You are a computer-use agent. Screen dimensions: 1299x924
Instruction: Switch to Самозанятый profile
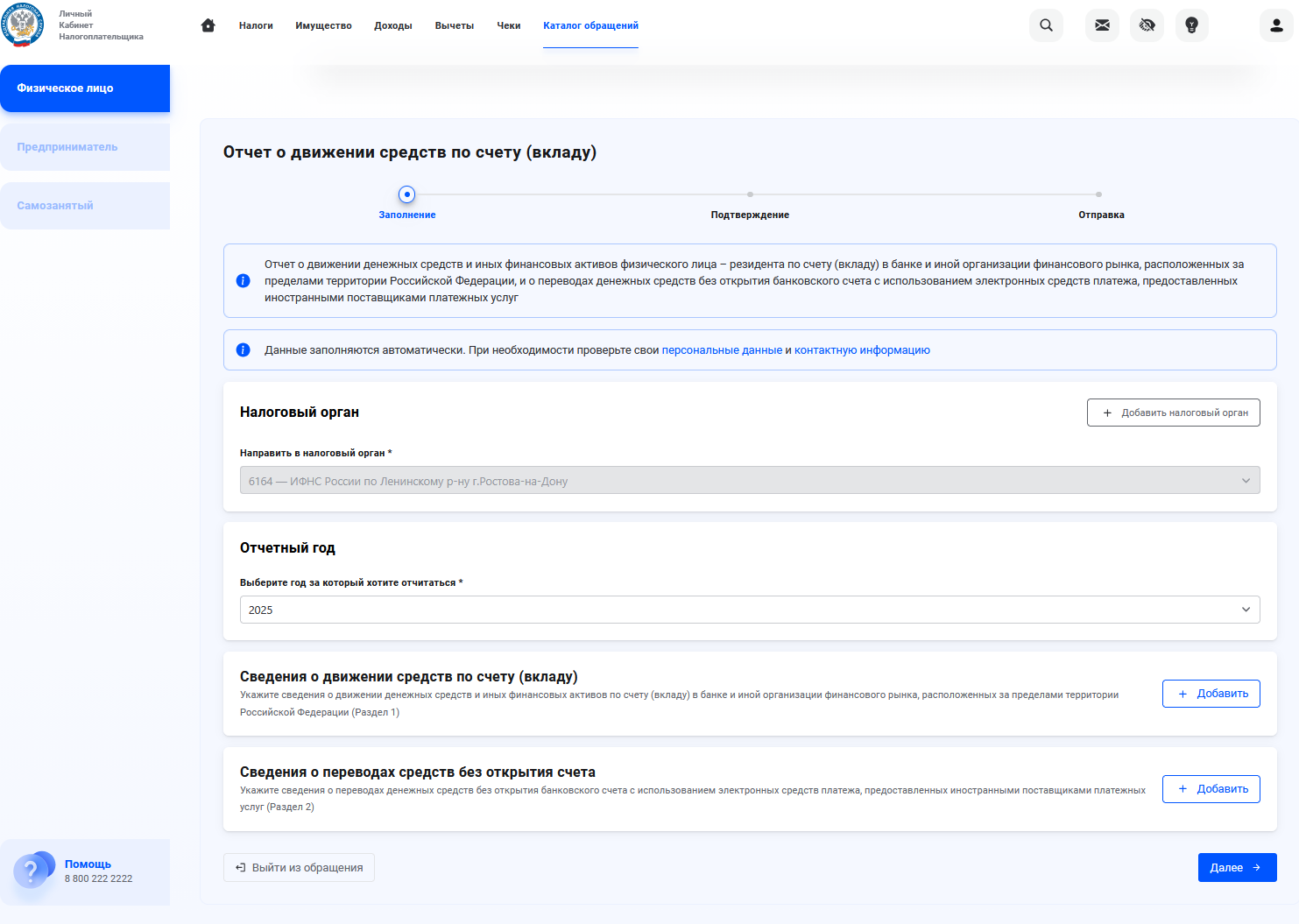pos(85,206)
